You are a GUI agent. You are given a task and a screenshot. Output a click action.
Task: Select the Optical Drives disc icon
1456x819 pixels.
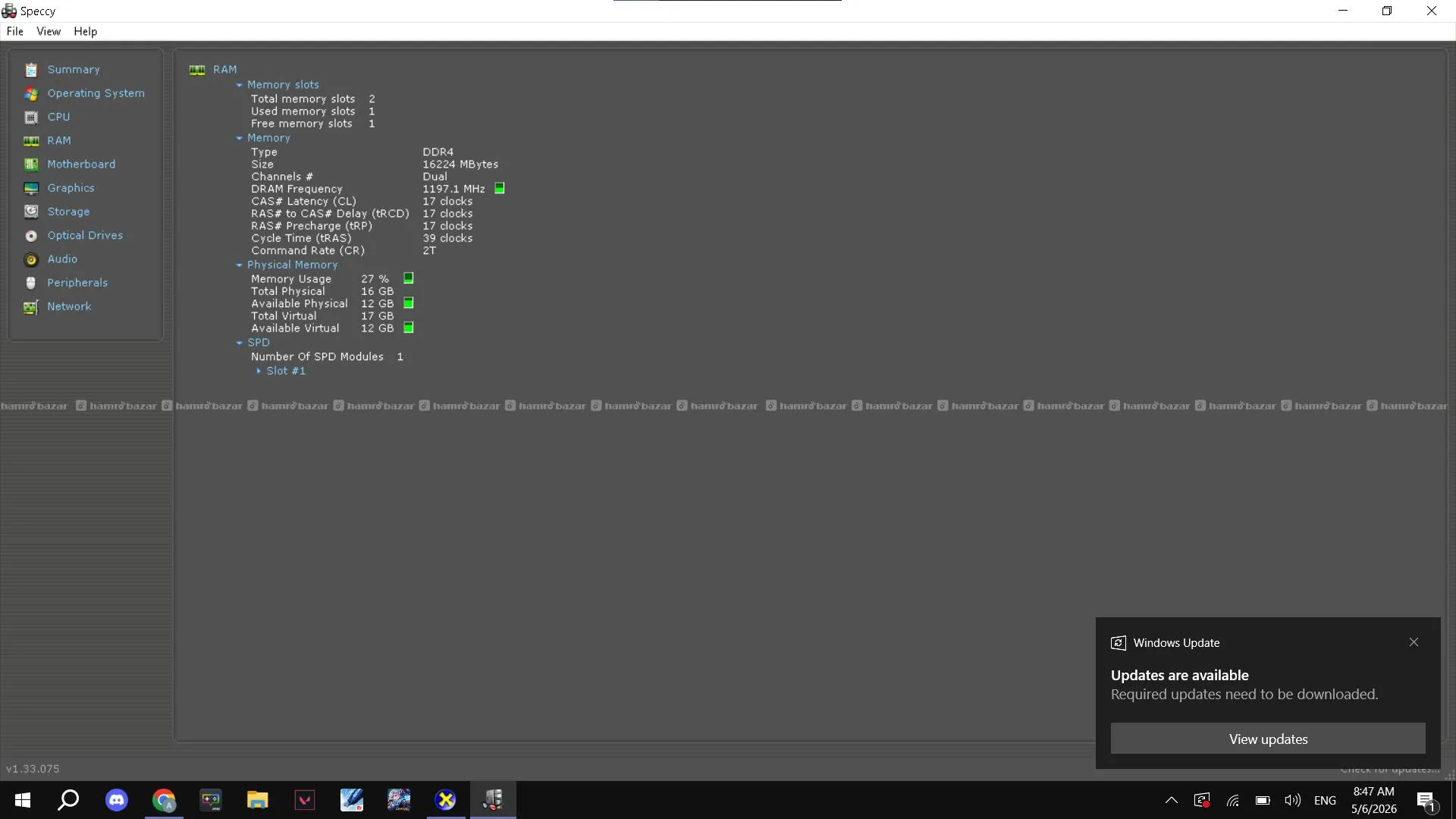[31, 236]
